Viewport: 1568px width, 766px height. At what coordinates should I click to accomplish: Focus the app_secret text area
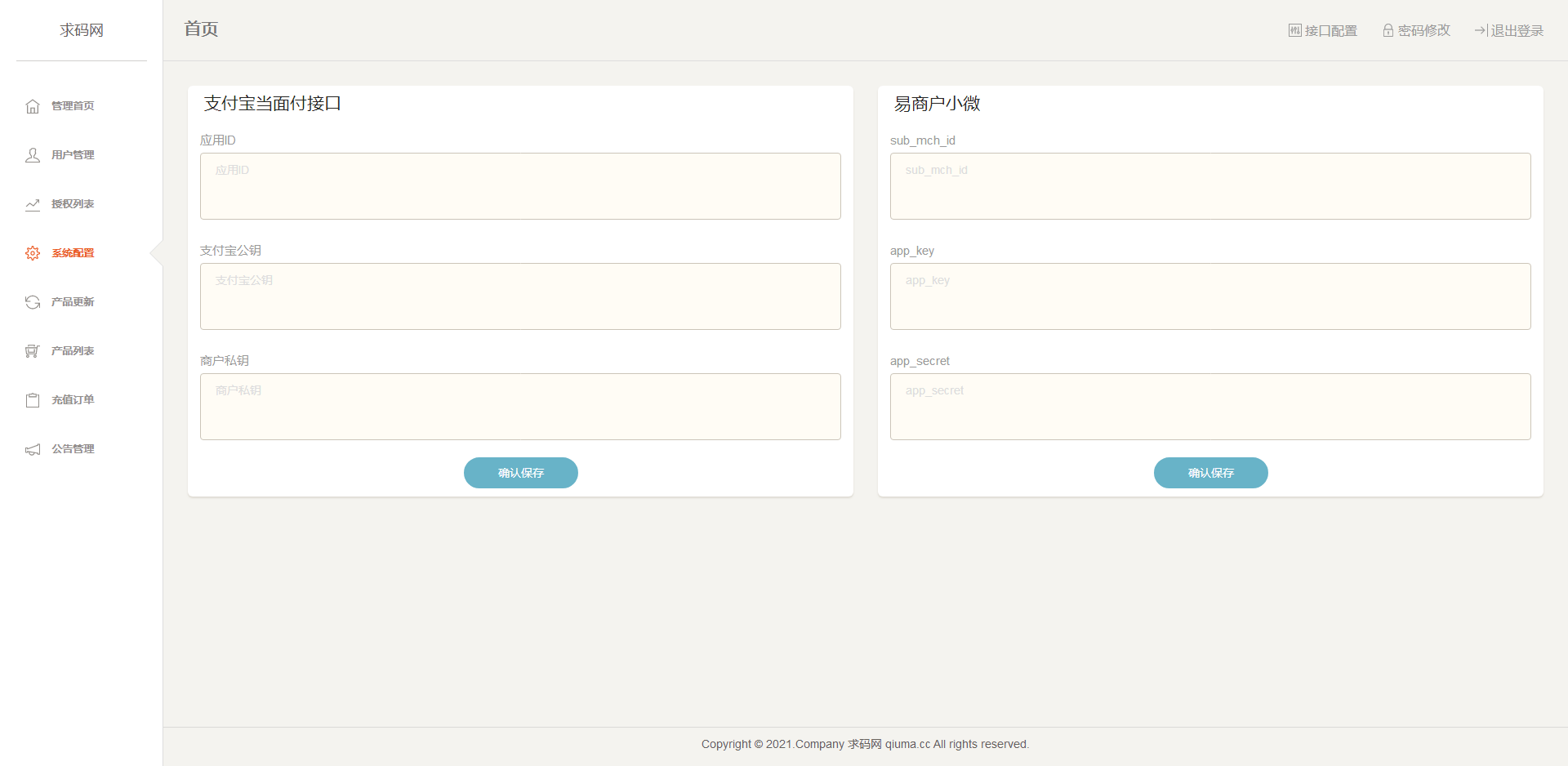(1210, 407)
